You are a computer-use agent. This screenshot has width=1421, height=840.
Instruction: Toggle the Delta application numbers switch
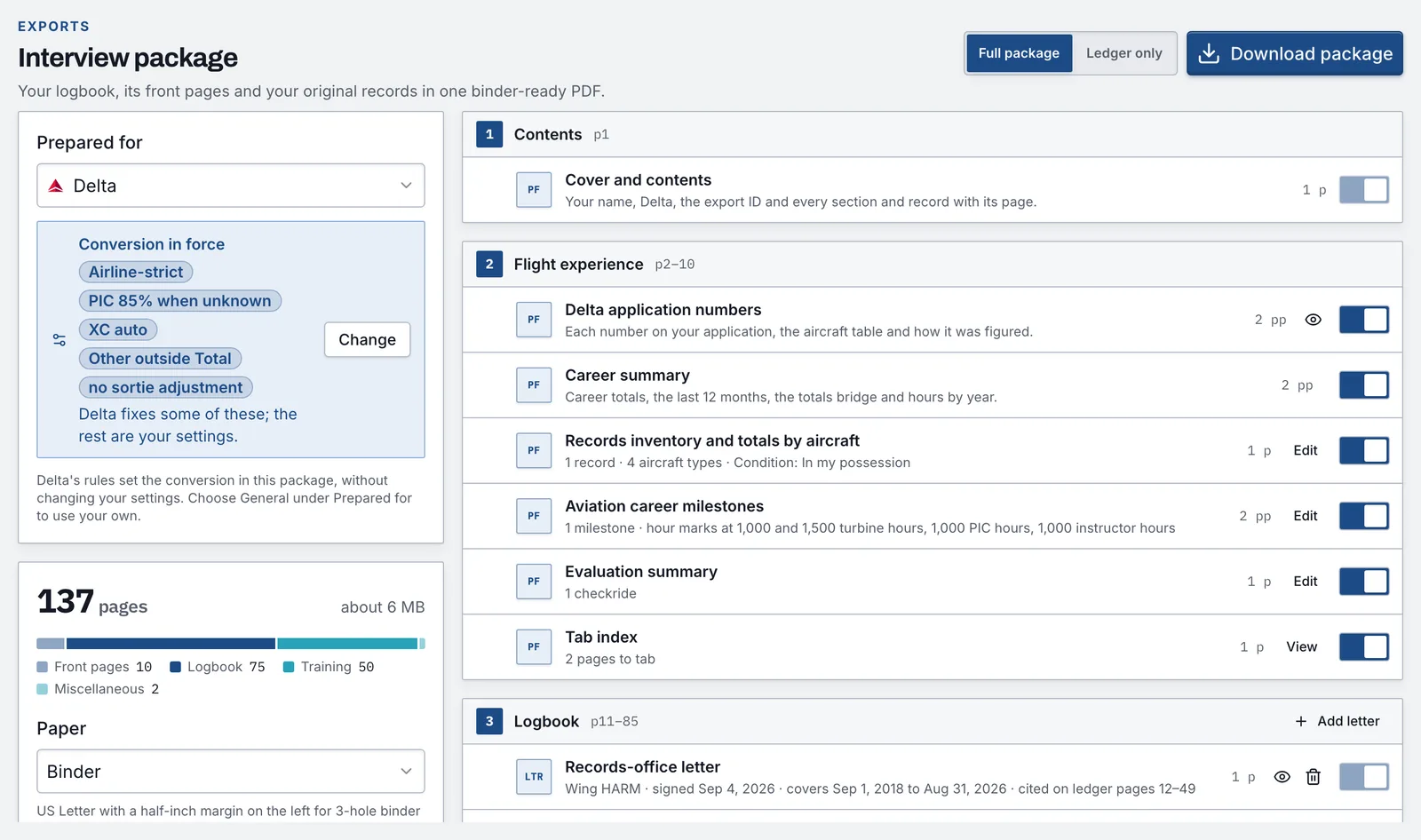coord(1364,320)
